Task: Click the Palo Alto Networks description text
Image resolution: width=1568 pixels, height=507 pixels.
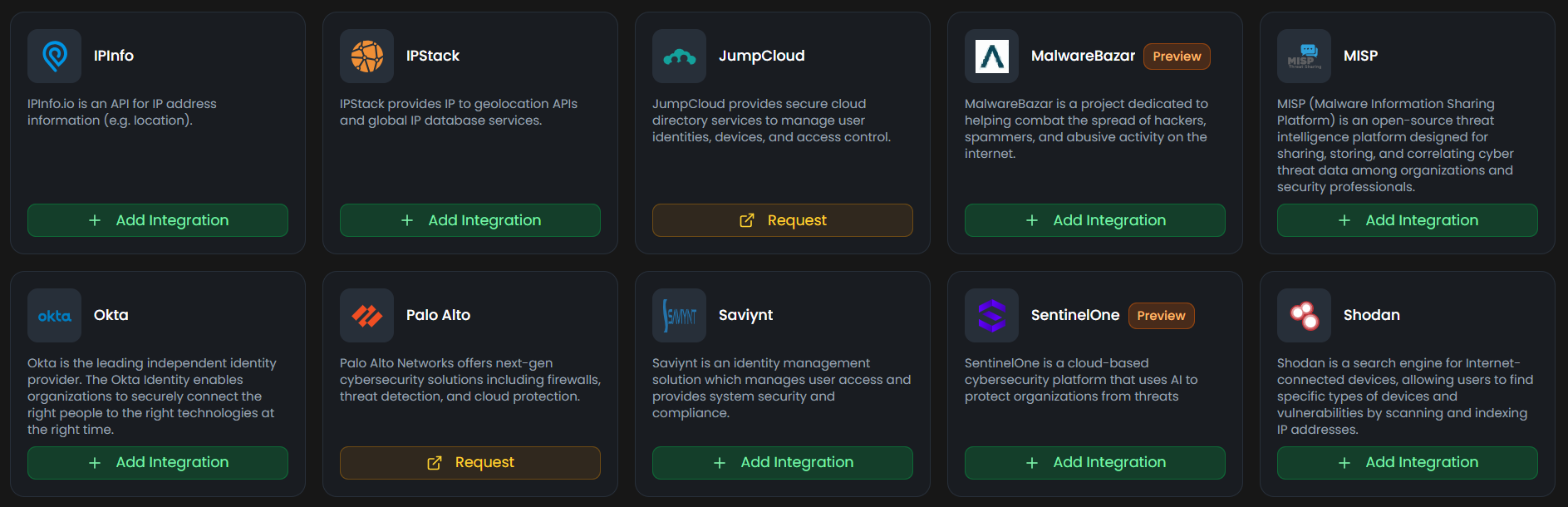Action: click(470, 380)
